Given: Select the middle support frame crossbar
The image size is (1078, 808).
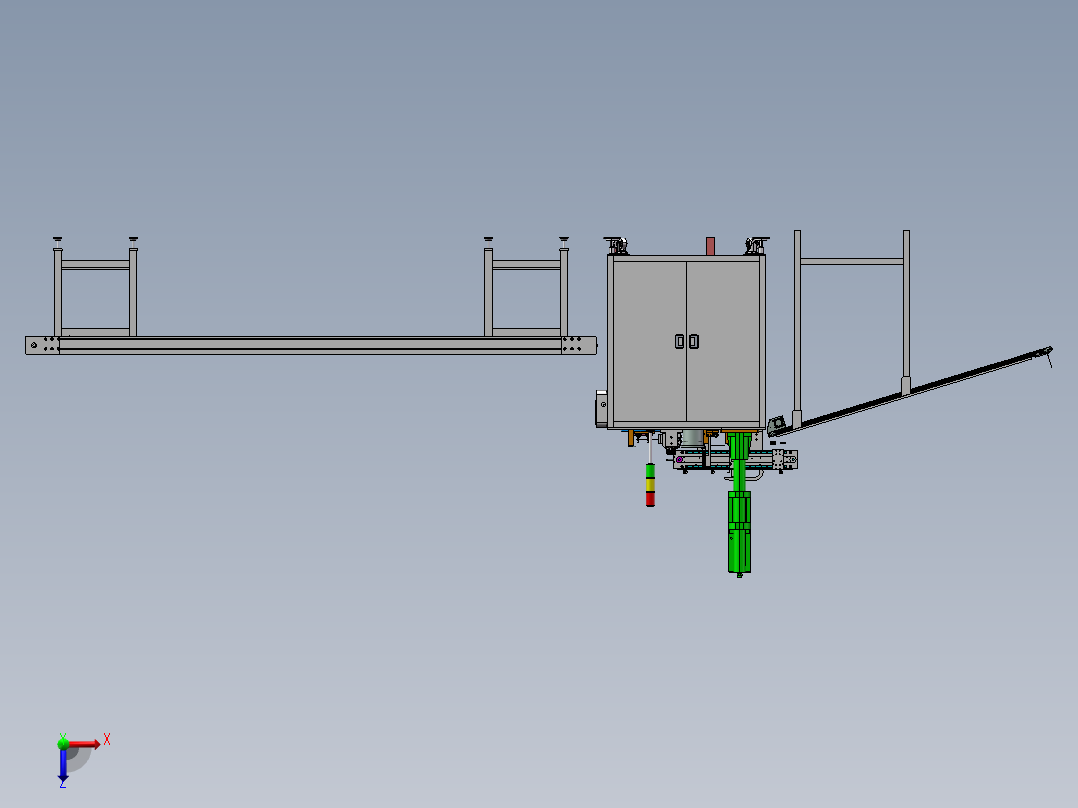Looking at the screenshot, I should click(527, 264).
